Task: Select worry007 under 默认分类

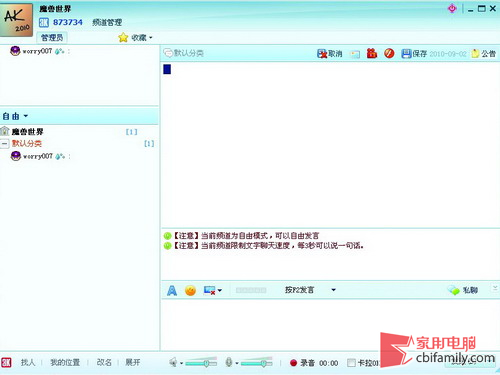Action: point(37,156)
